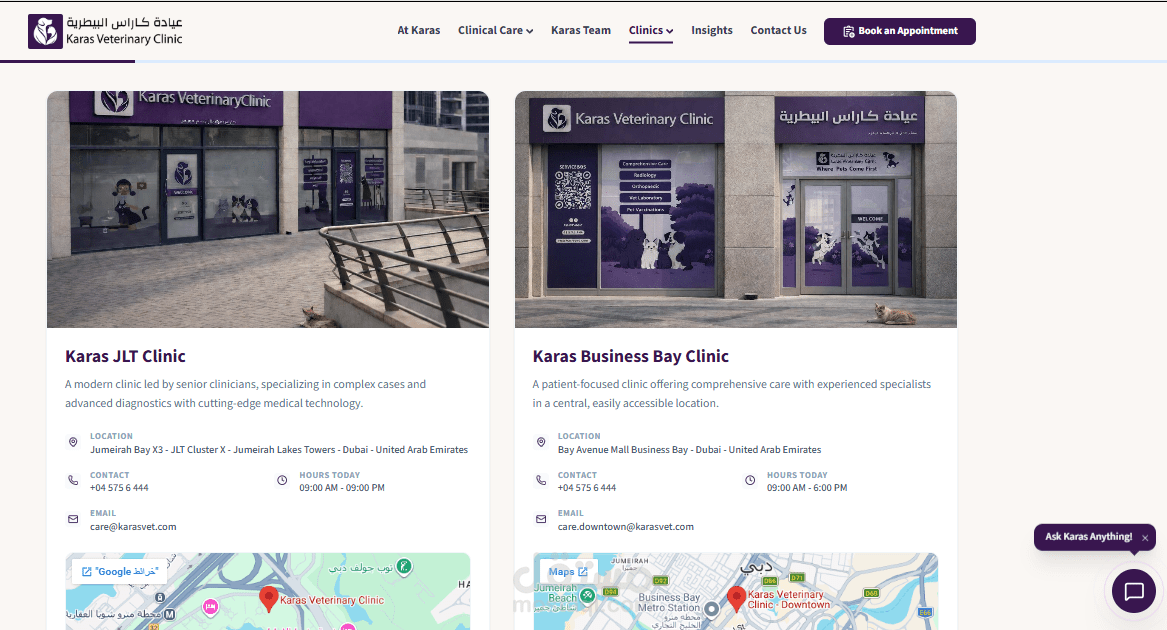Open the Karas Team page
Screen dimensions: 1167x630
pos(581,31)
